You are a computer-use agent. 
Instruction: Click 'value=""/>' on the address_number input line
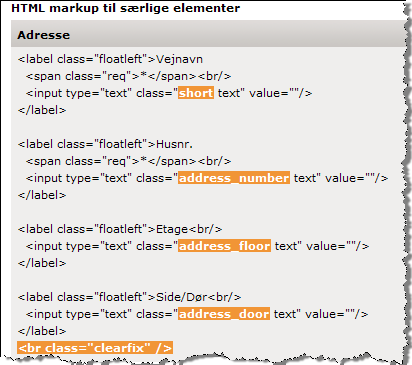click(357, 178)
